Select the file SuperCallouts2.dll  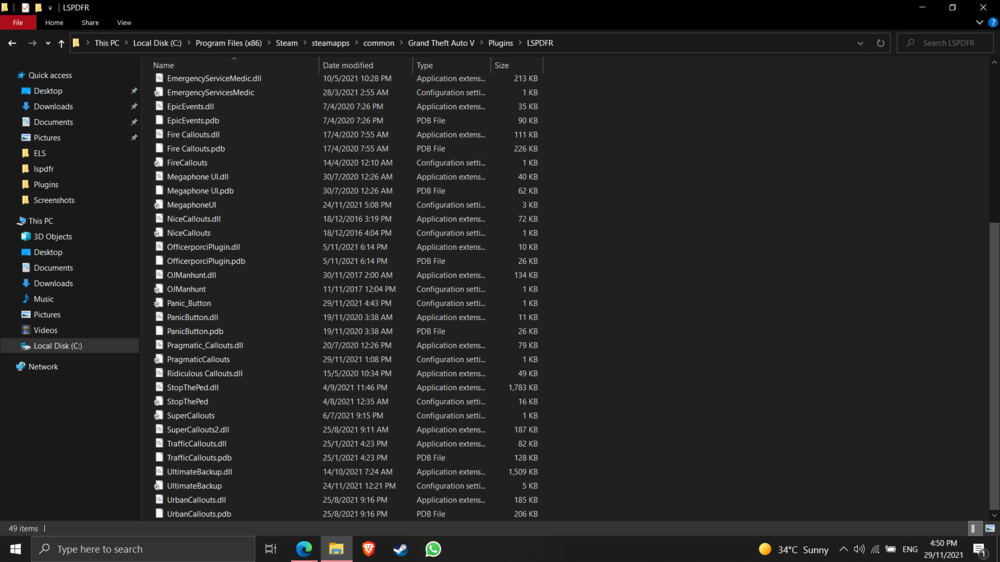click(x=198, y=429)
